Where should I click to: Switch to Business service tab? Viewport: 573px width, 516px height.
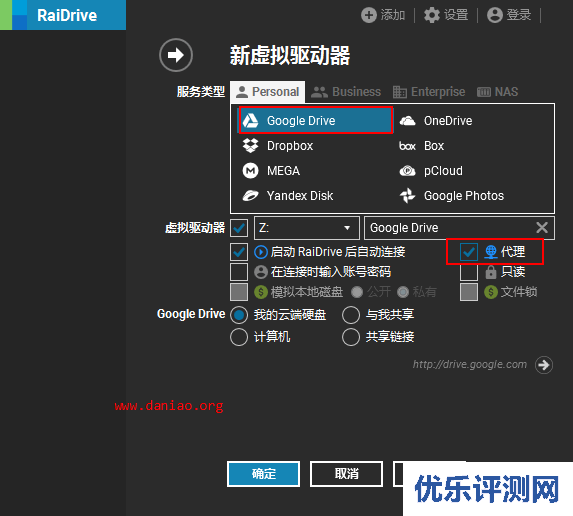(346, 92)
